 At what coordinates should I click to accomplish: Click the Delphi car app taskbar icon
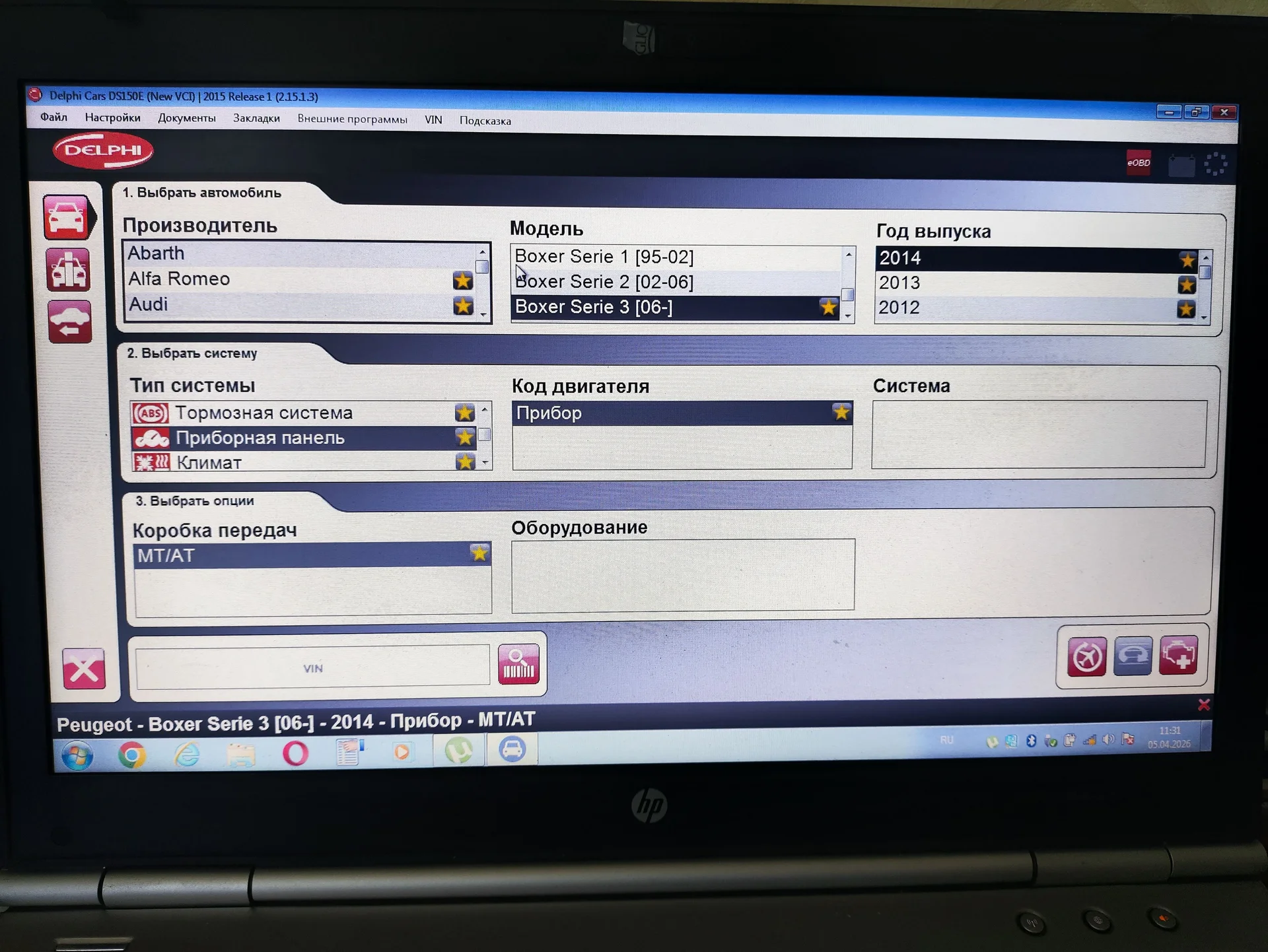512,749
